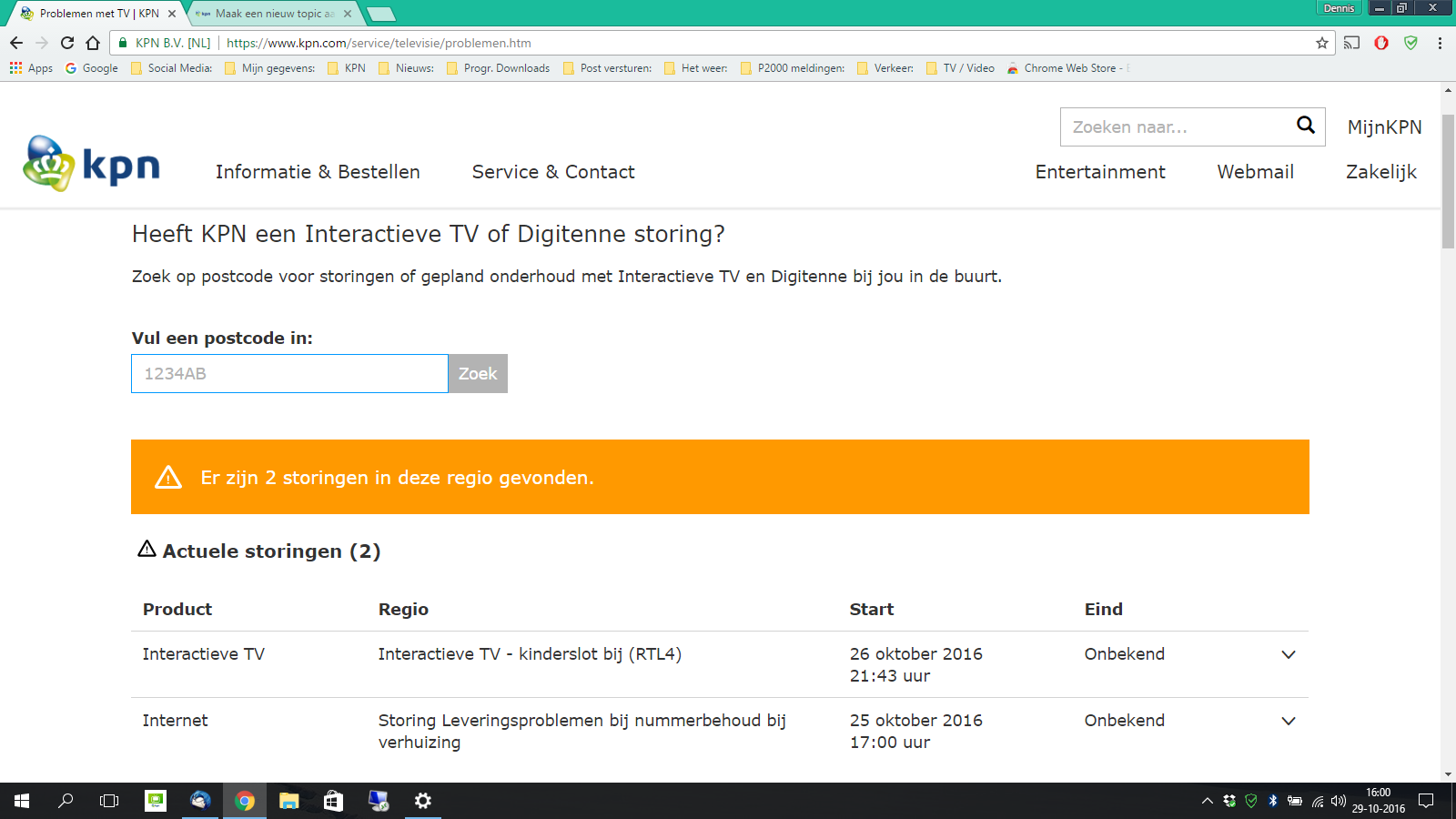Open the Windows Start menu
Image resolution: width=1456 pixels, height=819 pixels.
[22, 801]
